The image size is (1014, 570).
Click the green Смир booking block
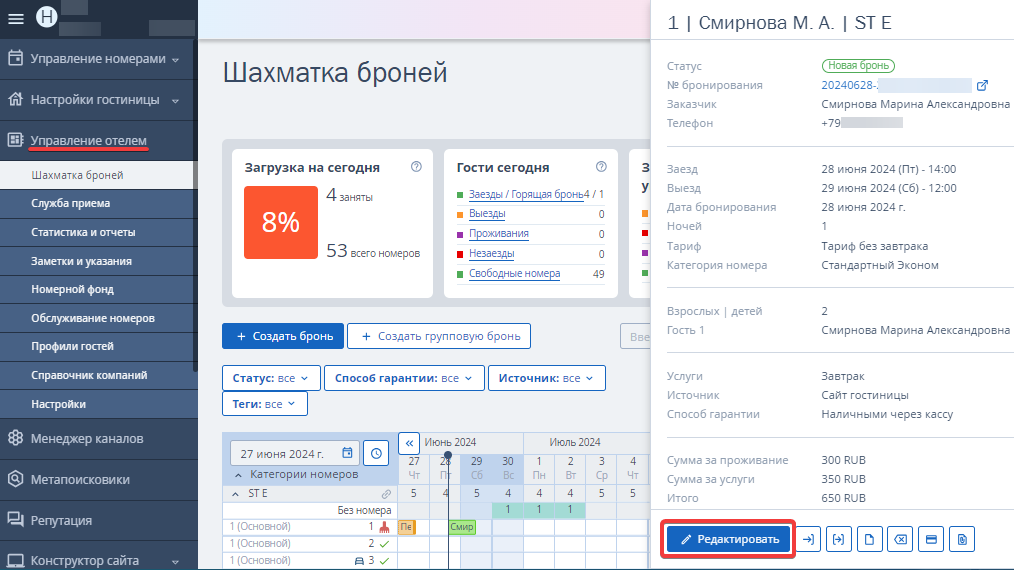462,527
